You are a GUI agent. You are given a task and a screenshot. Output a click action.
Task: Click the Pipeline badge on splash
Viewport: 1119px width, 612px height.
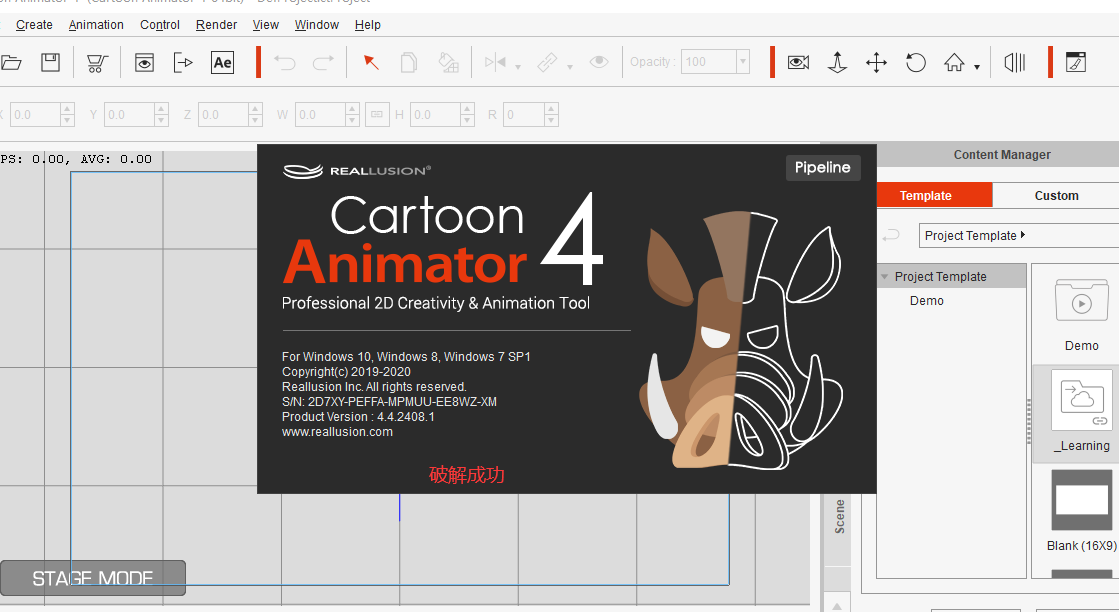click(823, 168)
